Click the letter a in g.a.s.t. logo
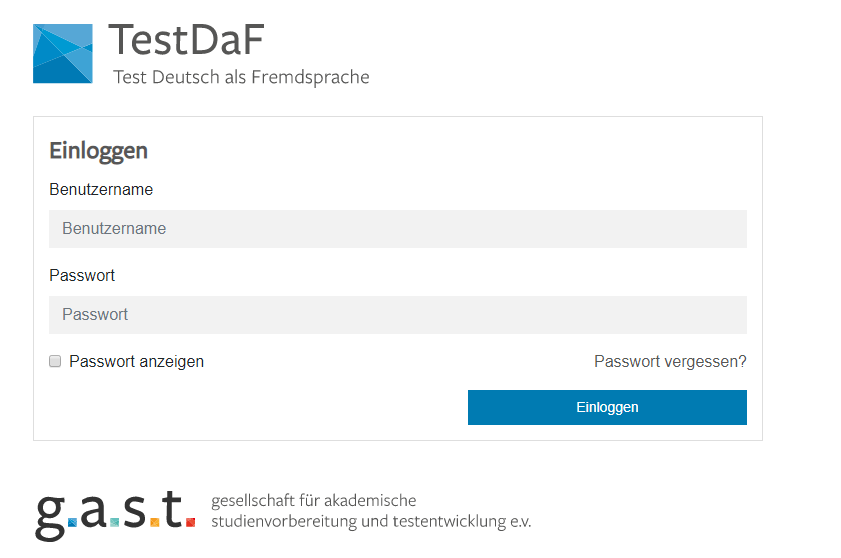Image resolution: width=841 pixels, height=558 pixels. [x=94, y=508]
